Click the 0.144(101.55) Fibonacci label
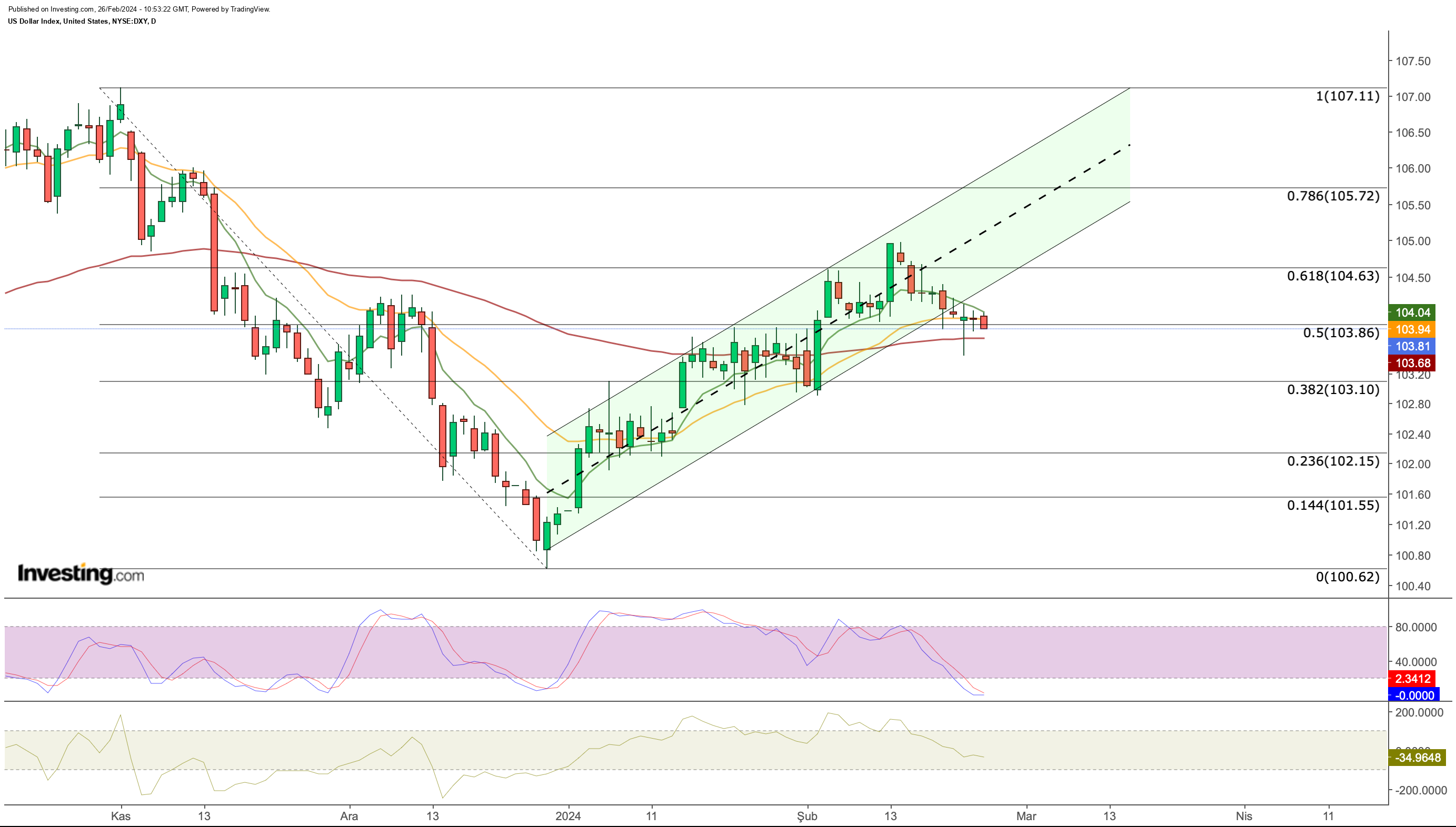The width and height of the screenshot is (1456, 827). (x=1333, y=506)
